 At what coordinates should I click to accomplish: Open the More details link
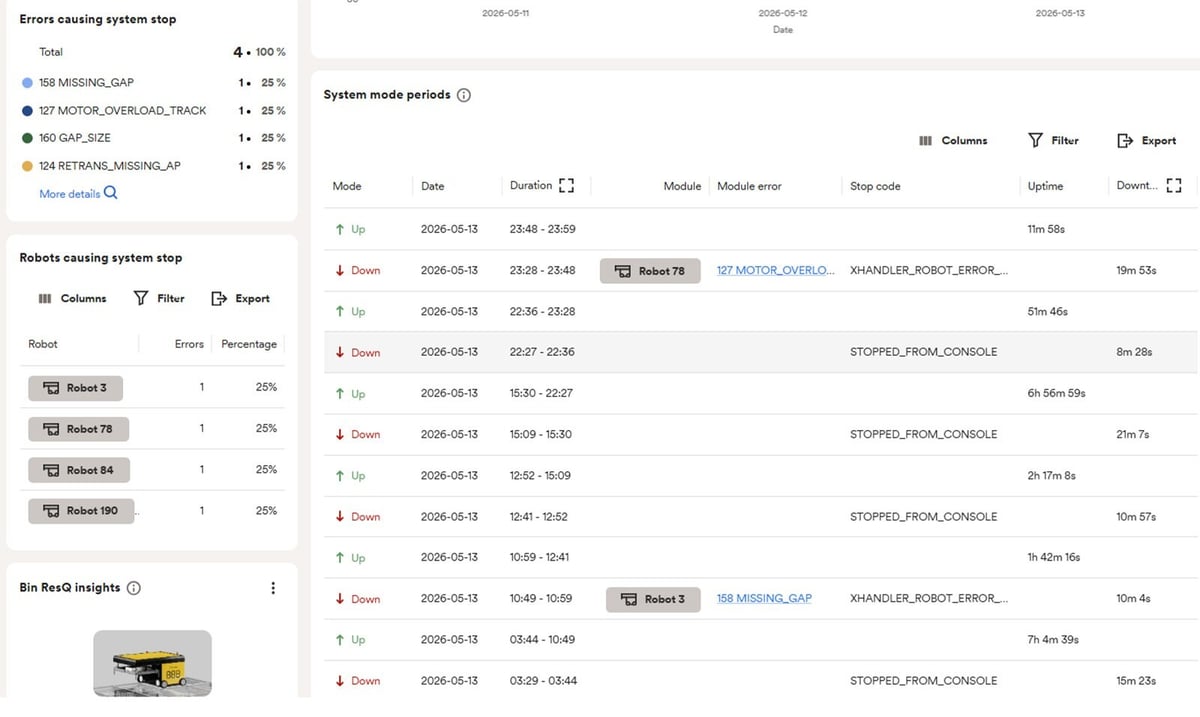pyautogui.click(x=70, y=194)
